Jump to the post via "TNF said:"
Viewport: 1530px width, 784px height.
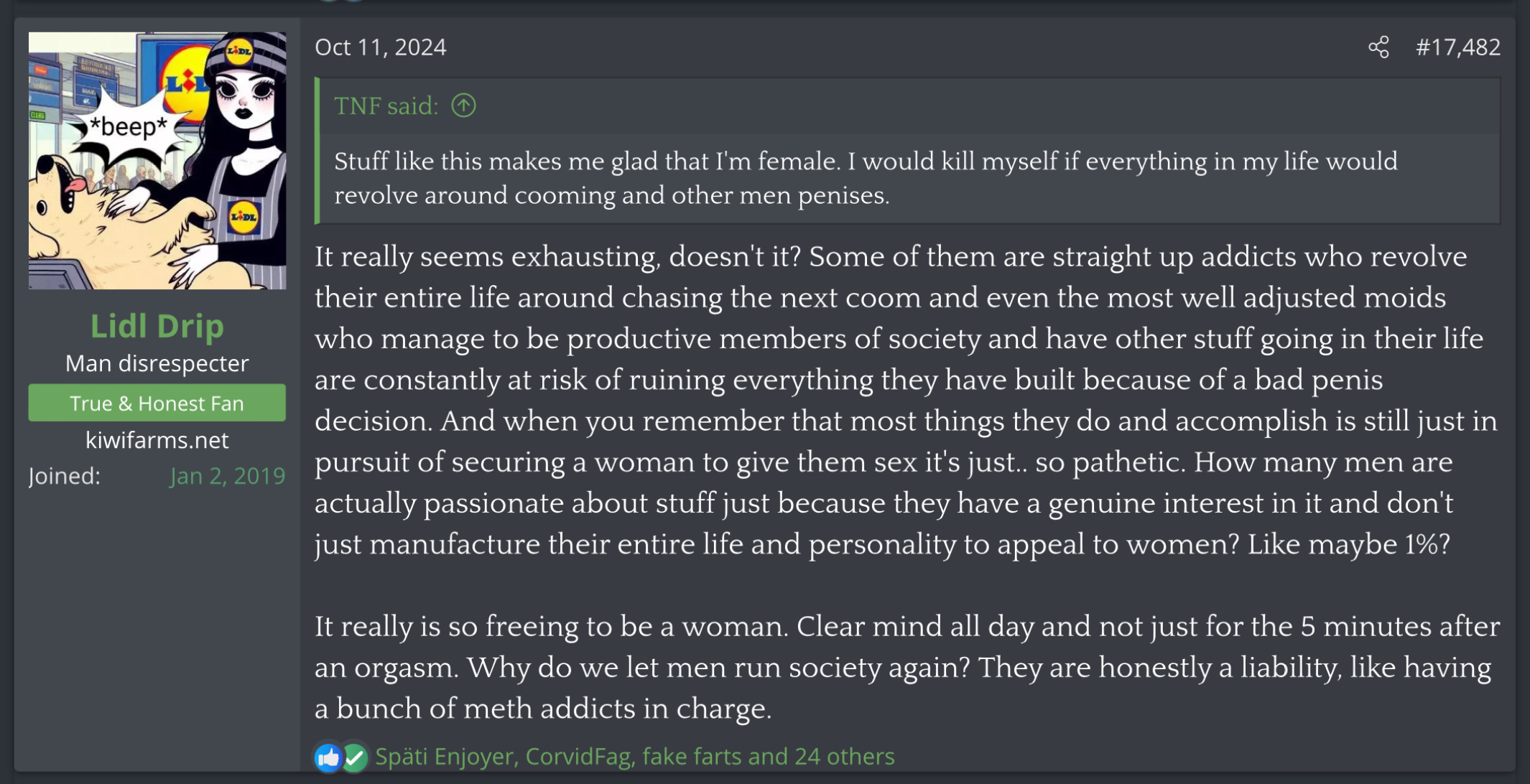386,106
